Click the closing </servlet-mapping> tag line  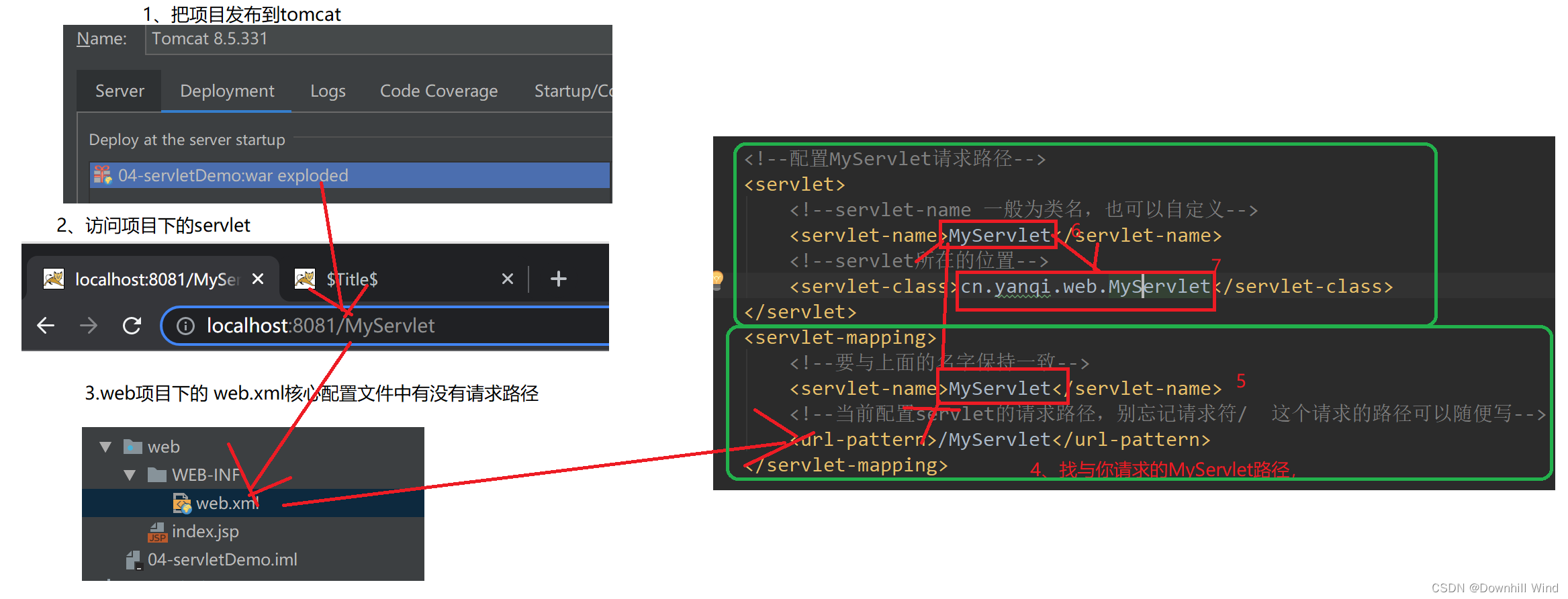tap(846, 465)
